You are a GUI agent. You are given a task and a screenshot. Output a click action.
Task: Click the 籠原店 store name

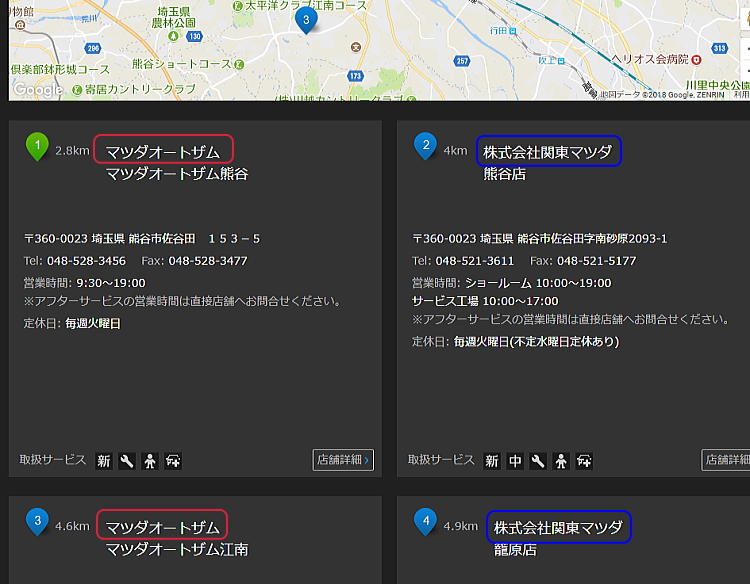tap(515, 550)
